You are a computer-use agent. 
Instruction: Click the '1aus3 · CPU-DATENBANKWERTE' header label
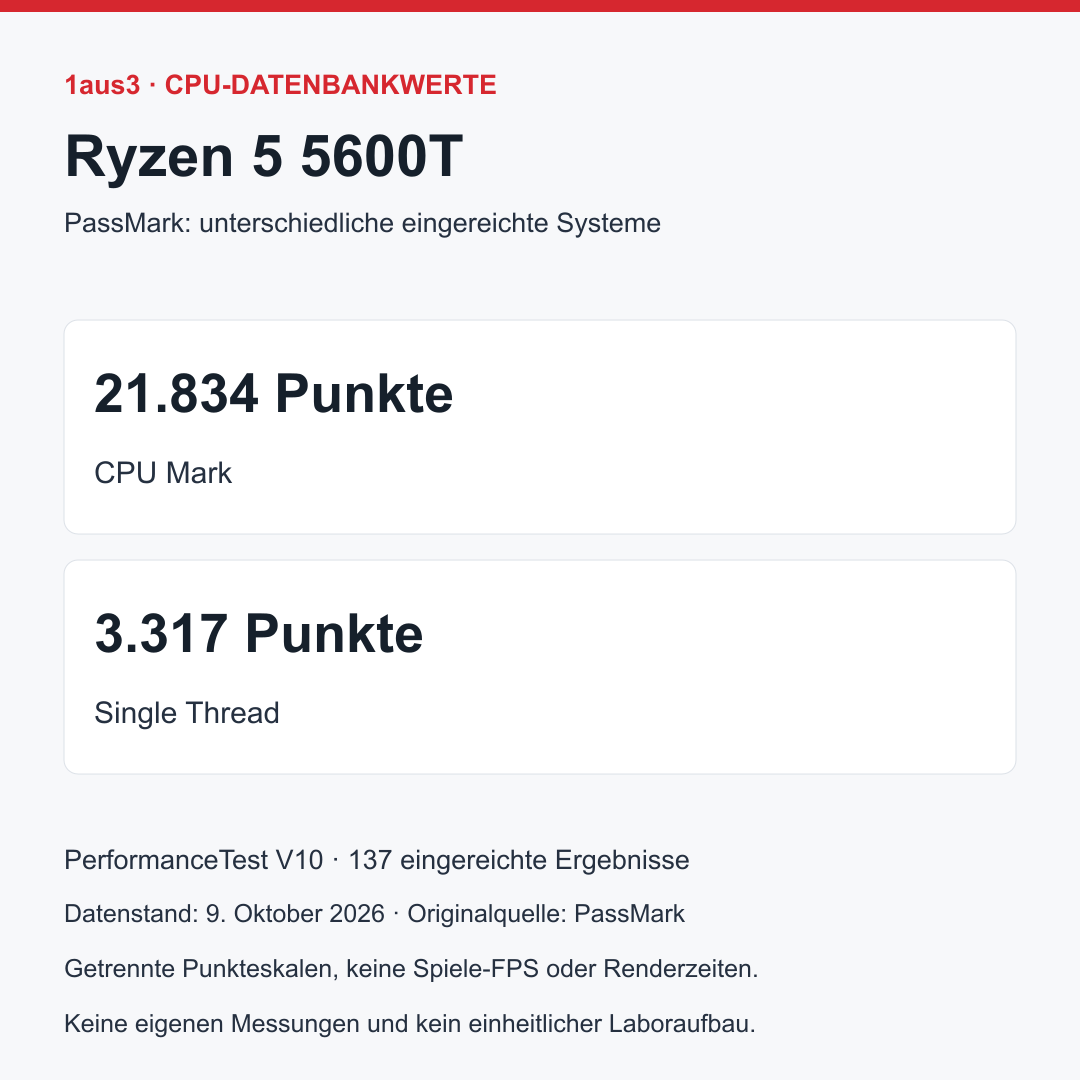pyautogui.click(x=280, y=85)
